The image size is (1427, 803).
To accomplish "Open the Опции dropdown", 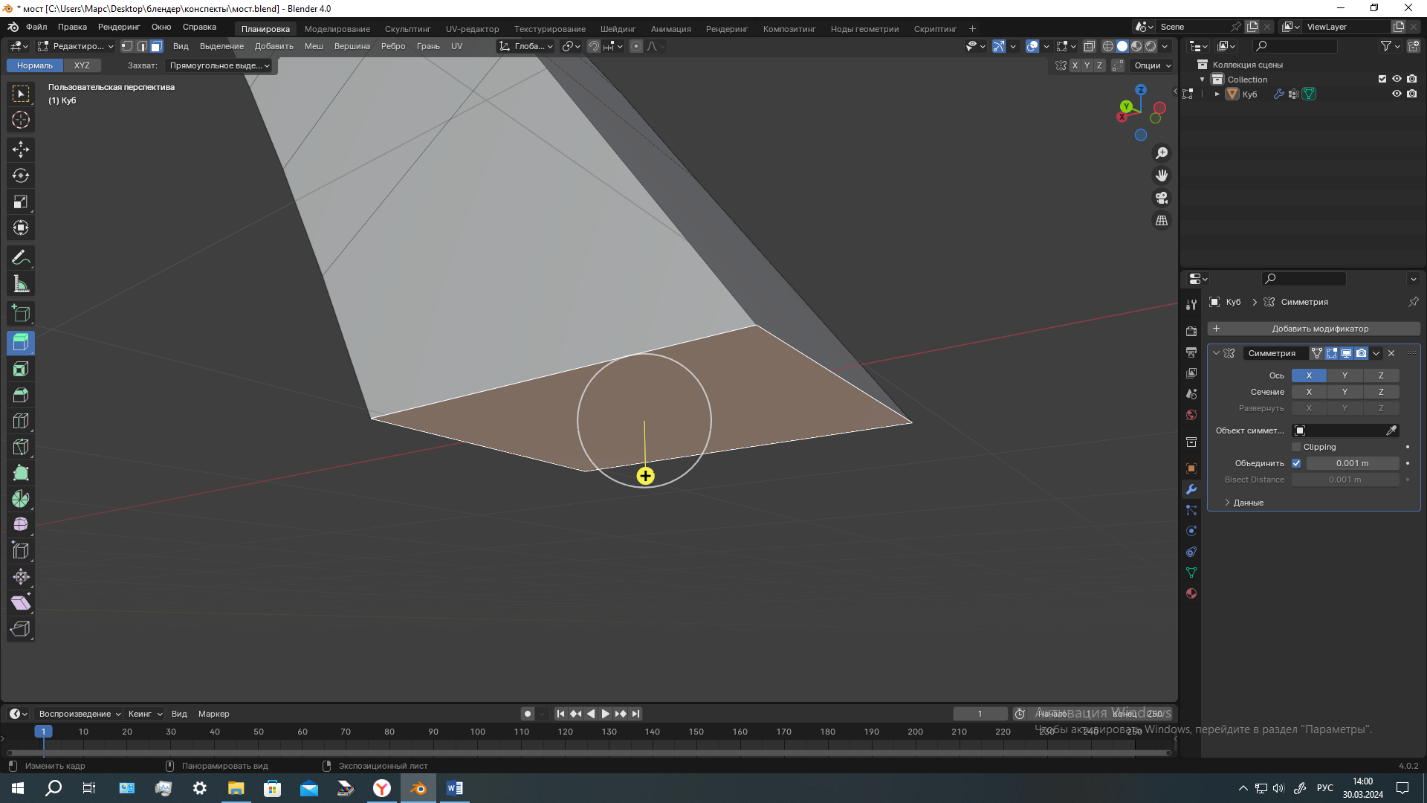I will tap(1152, 65).
